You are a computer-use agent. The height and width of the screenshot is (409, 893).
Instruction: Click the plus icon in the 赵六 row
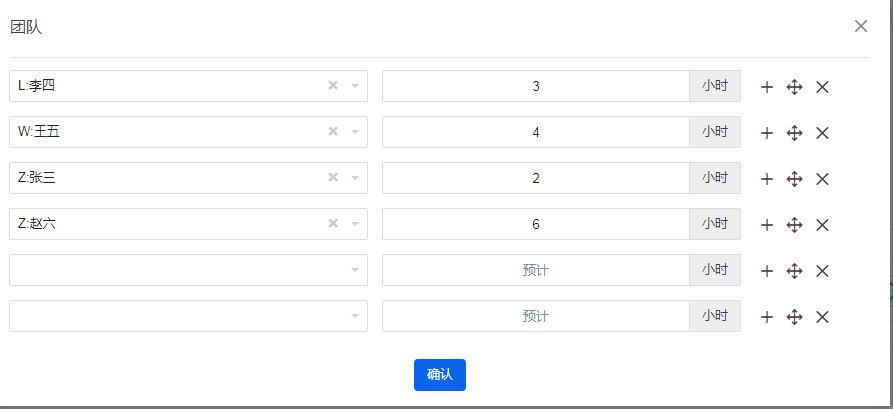pos(767,225)
